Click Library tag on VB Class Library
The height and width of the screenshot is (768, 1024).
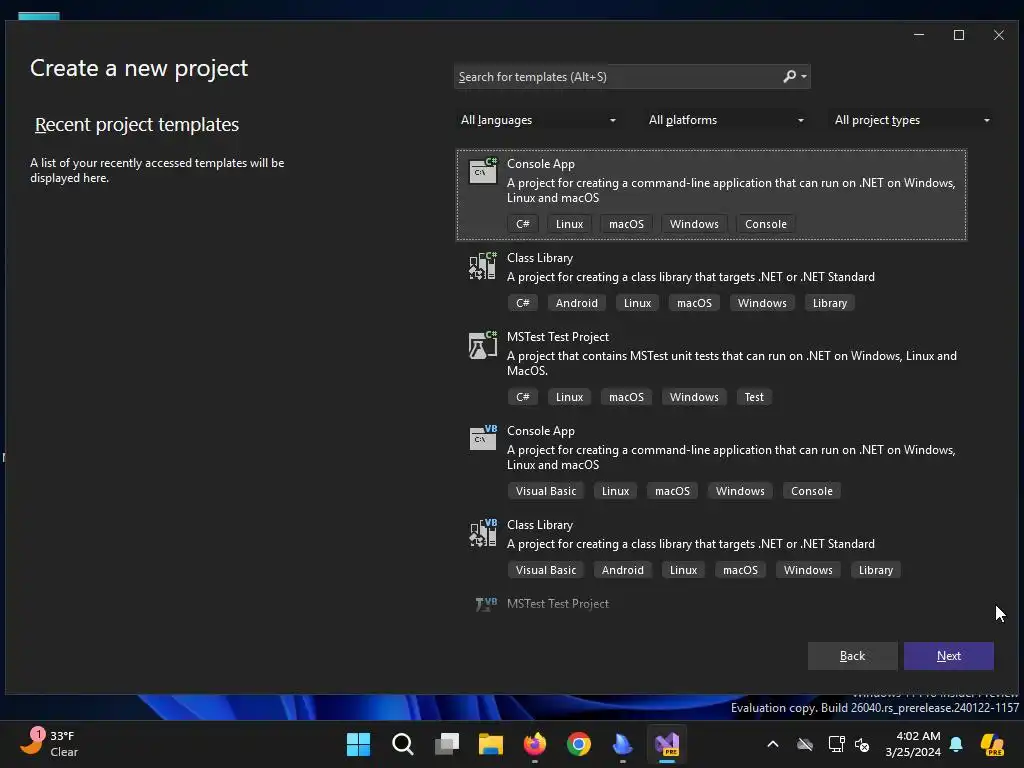(875, 570)
